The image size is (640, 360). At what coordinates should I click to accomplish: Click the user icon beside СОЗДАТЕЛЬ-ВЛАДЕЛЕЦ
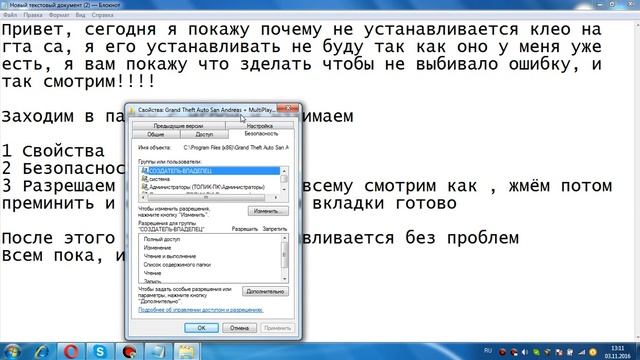144,171
